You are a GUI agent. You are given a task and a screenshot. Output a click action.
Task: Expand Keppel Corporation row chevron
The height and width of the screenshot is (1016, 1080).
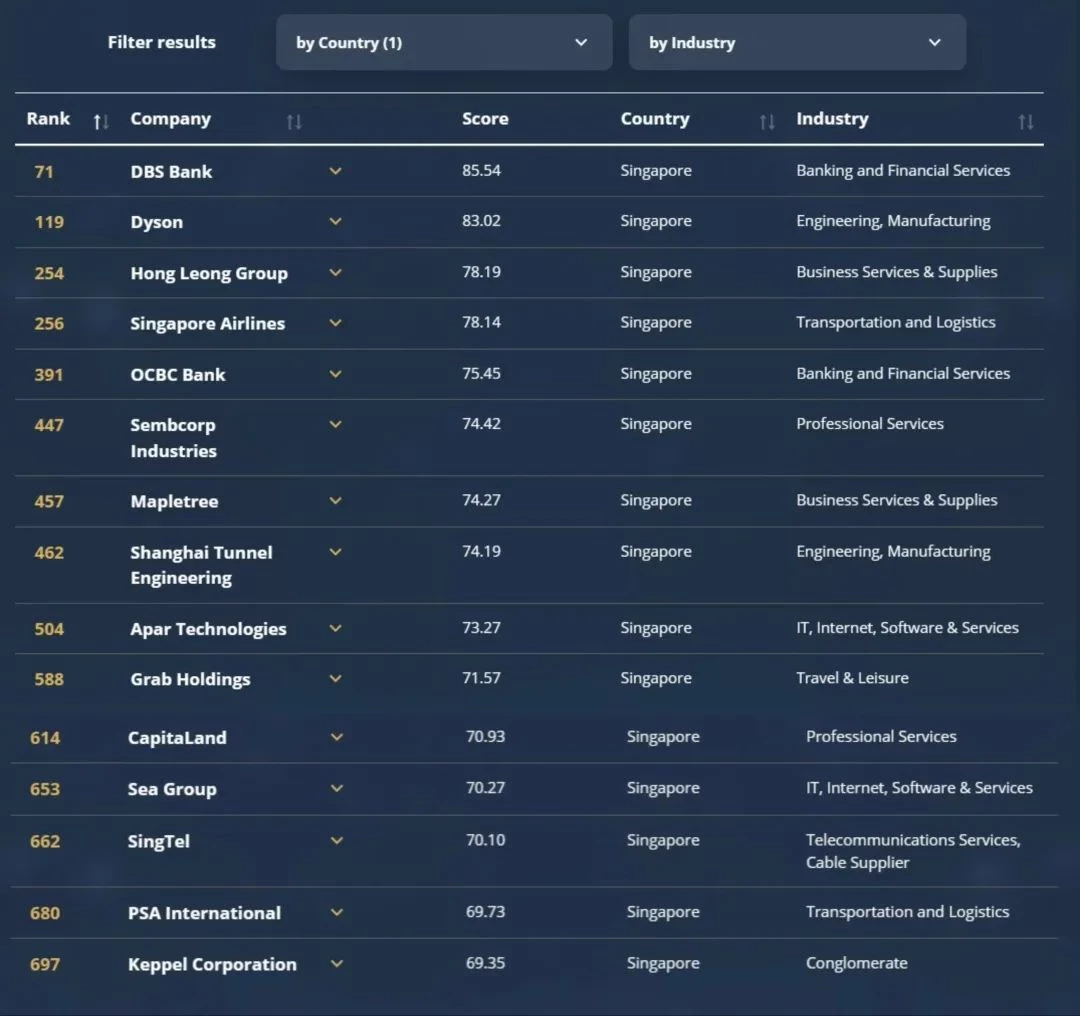pos(337,964)
